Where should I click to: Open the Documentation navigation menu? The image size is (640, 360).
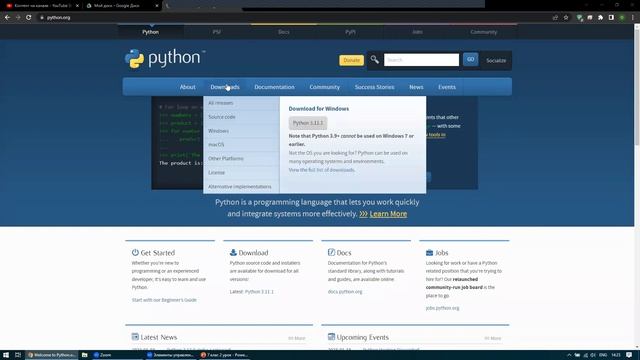click(274, 87)
